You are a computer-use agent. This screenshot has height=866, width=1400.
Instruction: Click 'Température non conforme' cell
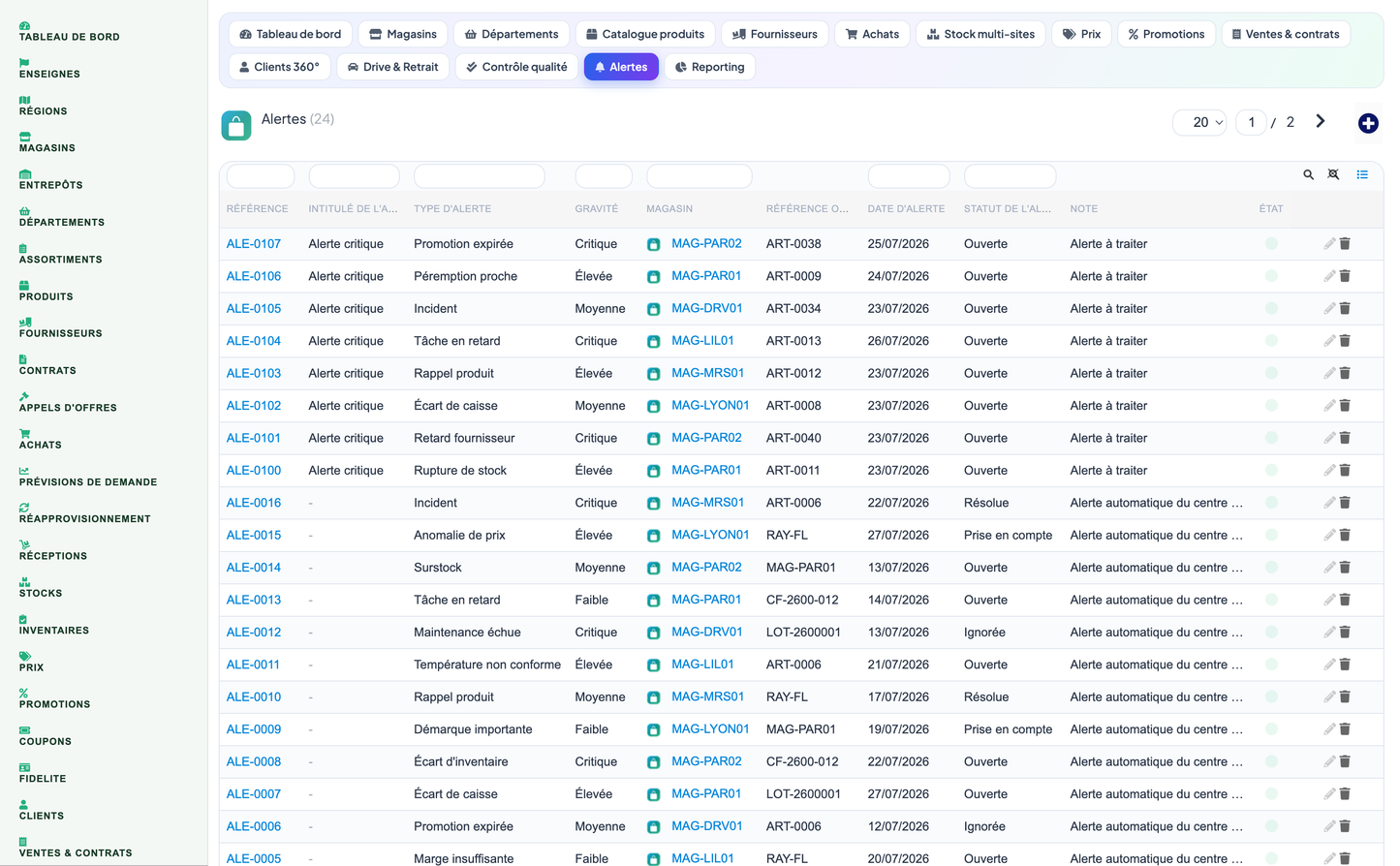(x=487, y=665)
